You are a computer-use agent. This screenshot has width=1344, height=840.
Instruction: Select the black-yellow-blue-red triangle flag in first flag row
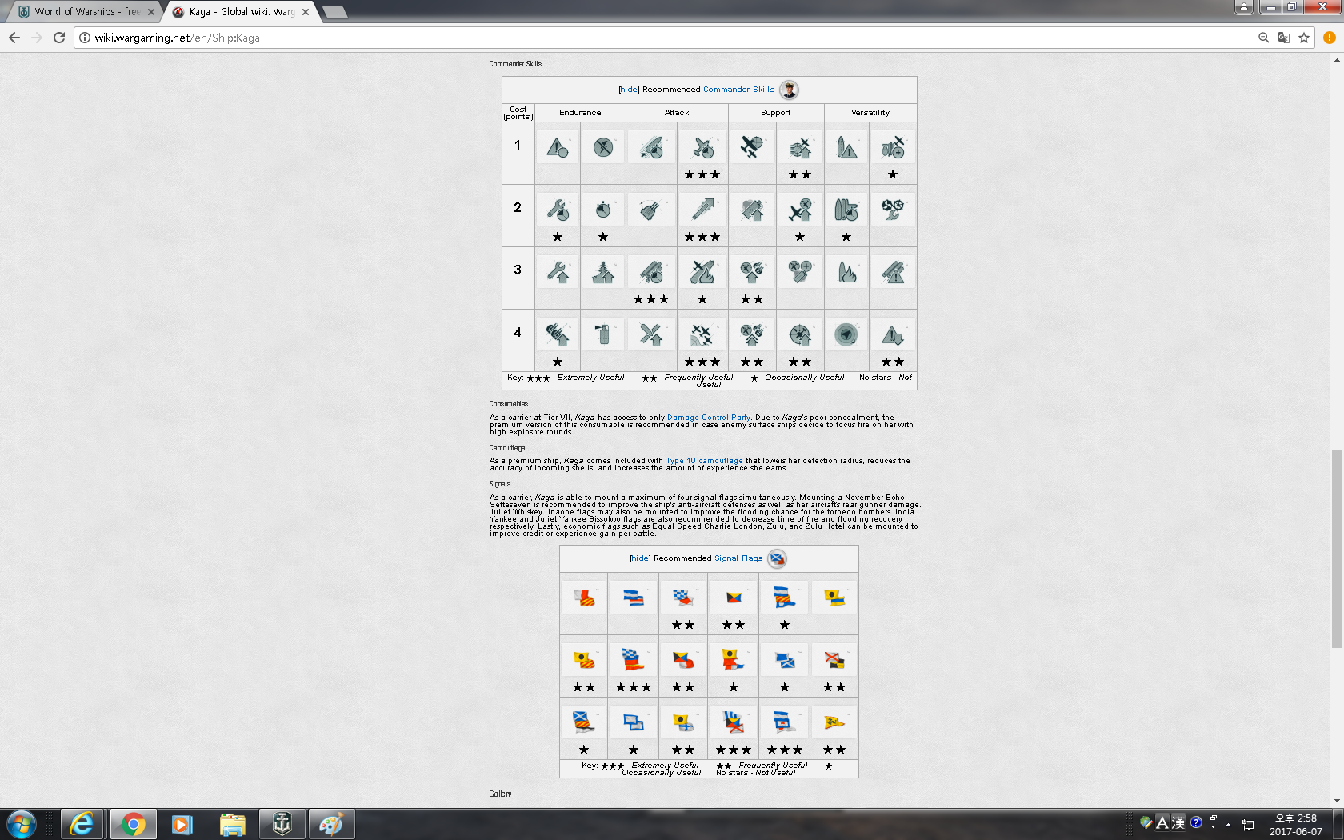(733, 598)
